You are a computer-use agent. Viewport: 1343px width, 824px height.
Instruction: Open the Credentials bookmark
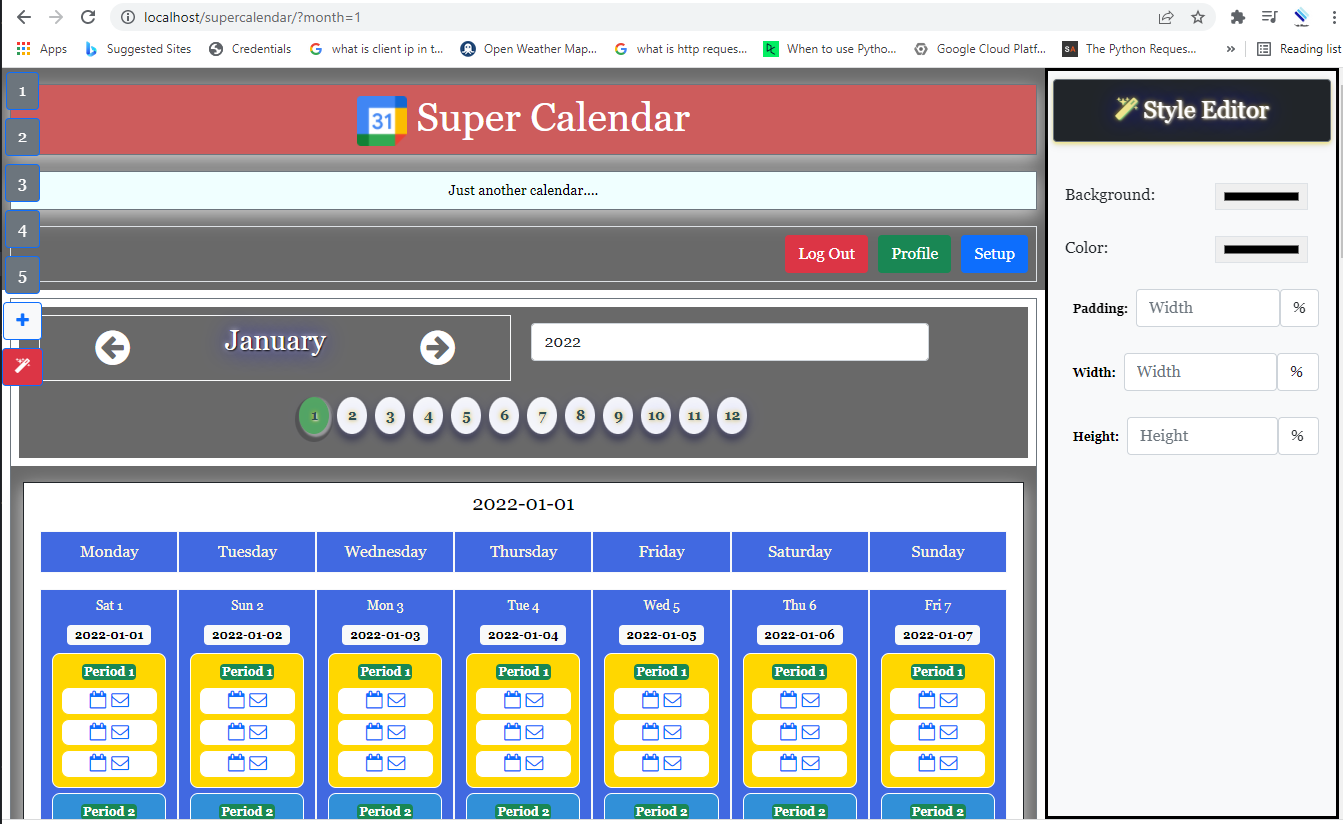click(250, 48)
